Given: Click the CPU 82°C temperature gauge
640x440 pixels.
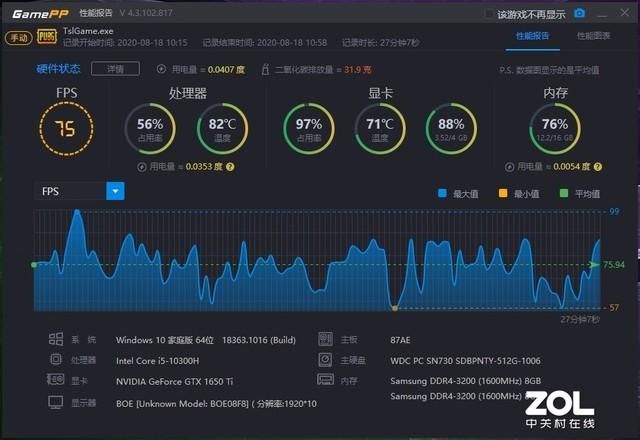Looking at the screenshot, I should (x=222, y=129).
